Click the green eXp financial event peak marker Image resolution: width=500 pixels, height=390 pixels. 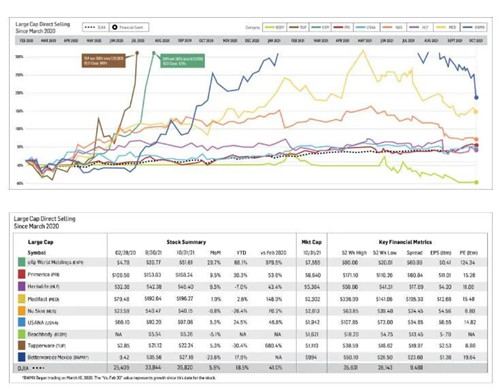154,53
